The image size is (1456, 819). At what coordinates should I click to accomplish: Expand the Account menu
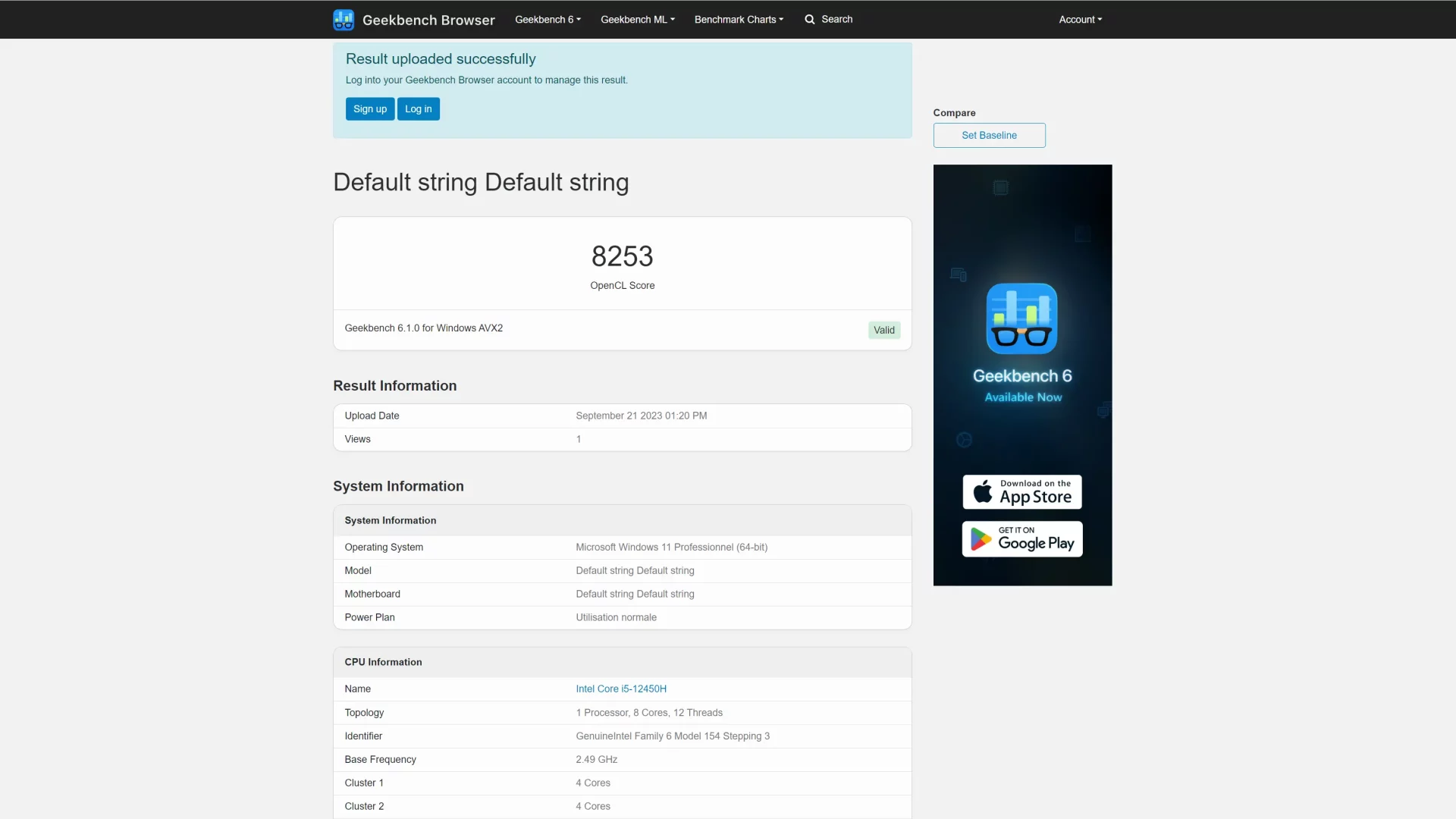click(1081, 20)
